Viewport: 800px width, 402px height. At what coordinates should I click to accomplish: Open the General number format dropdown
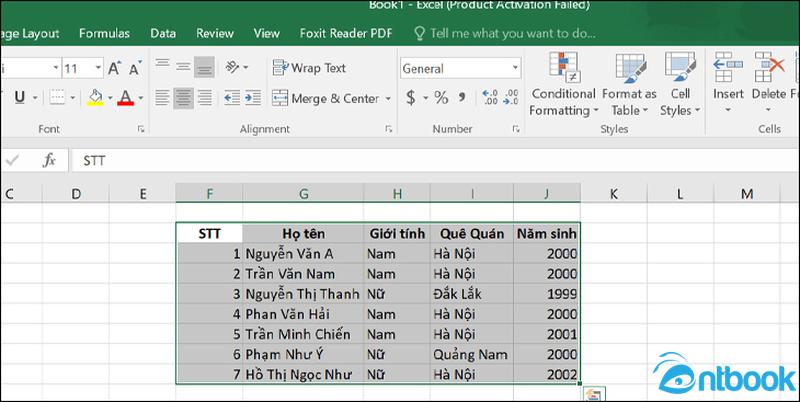tap(515, 68)
